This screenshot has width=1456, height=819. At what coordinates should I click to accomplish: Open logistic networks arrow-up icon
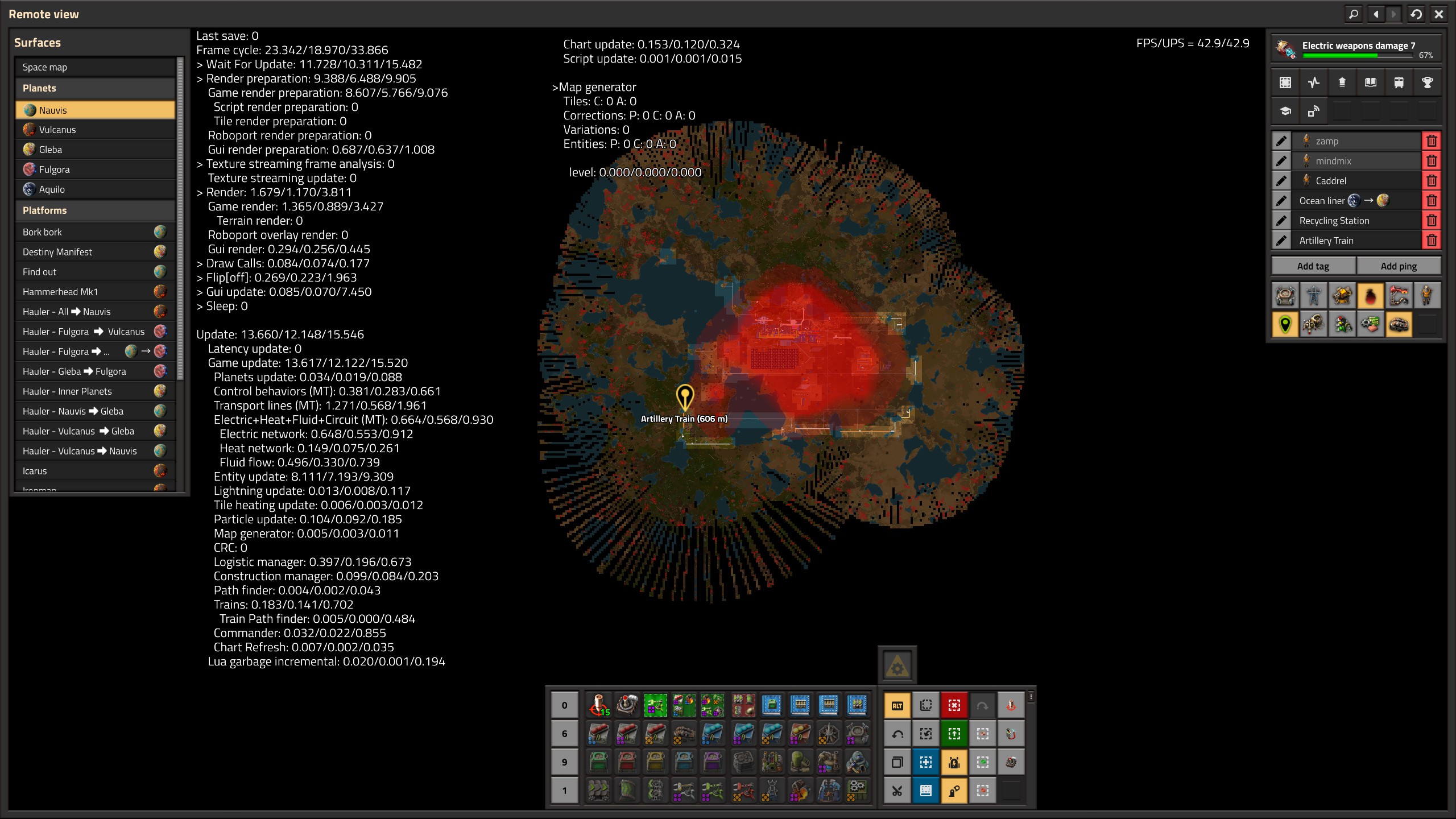[1342, 82]
